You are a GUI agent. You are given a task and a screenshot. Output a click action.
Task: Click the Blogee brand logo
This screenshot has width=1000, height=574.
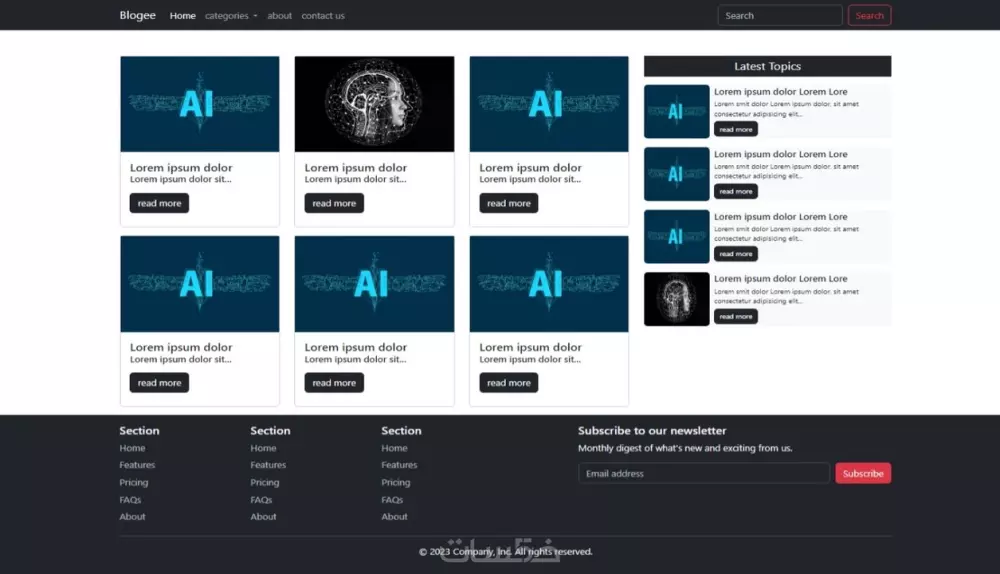coord(137,15)
